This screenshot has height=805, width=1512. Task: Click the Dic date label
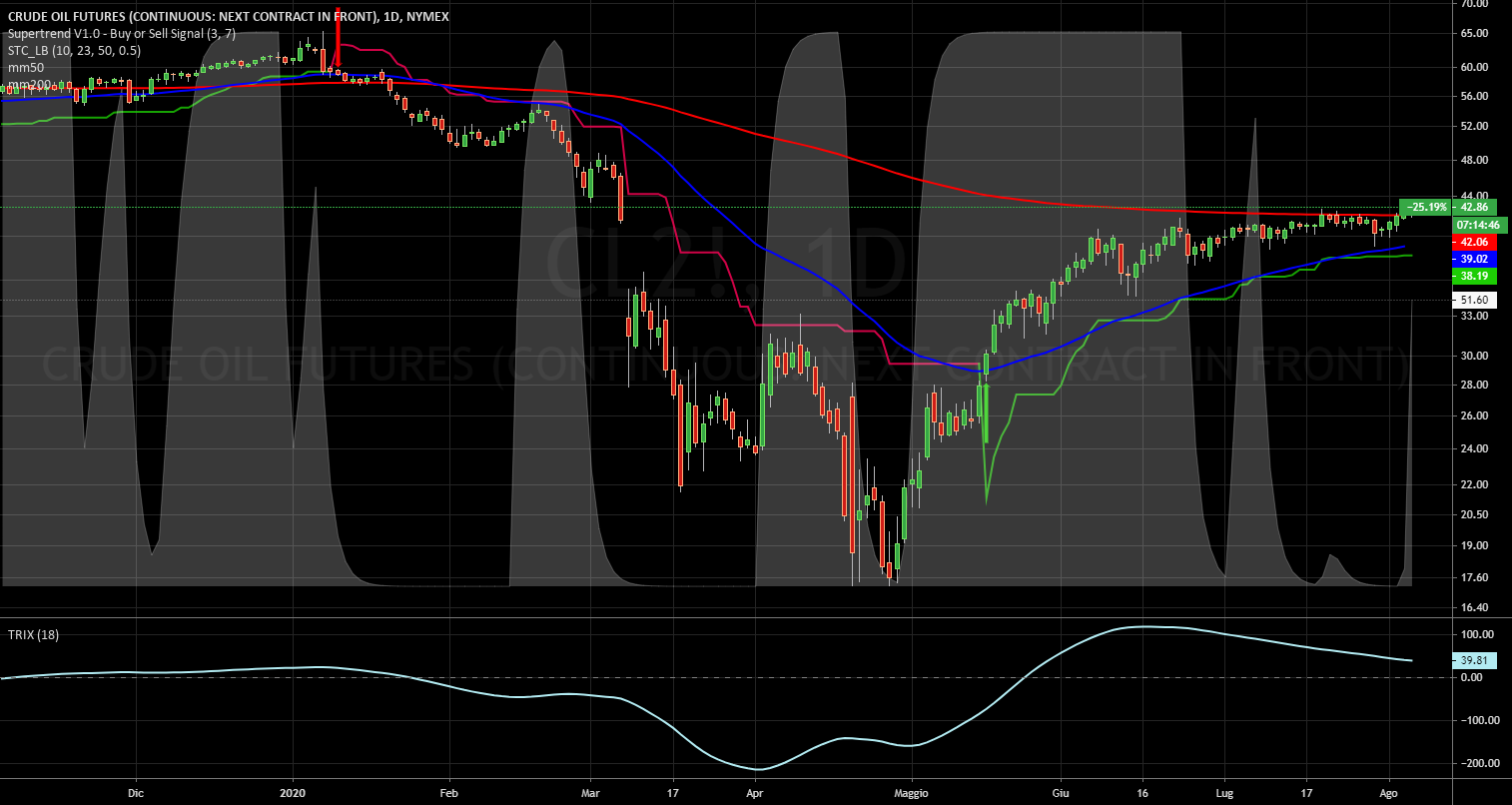pyautogui.click(x=137, y=793)
